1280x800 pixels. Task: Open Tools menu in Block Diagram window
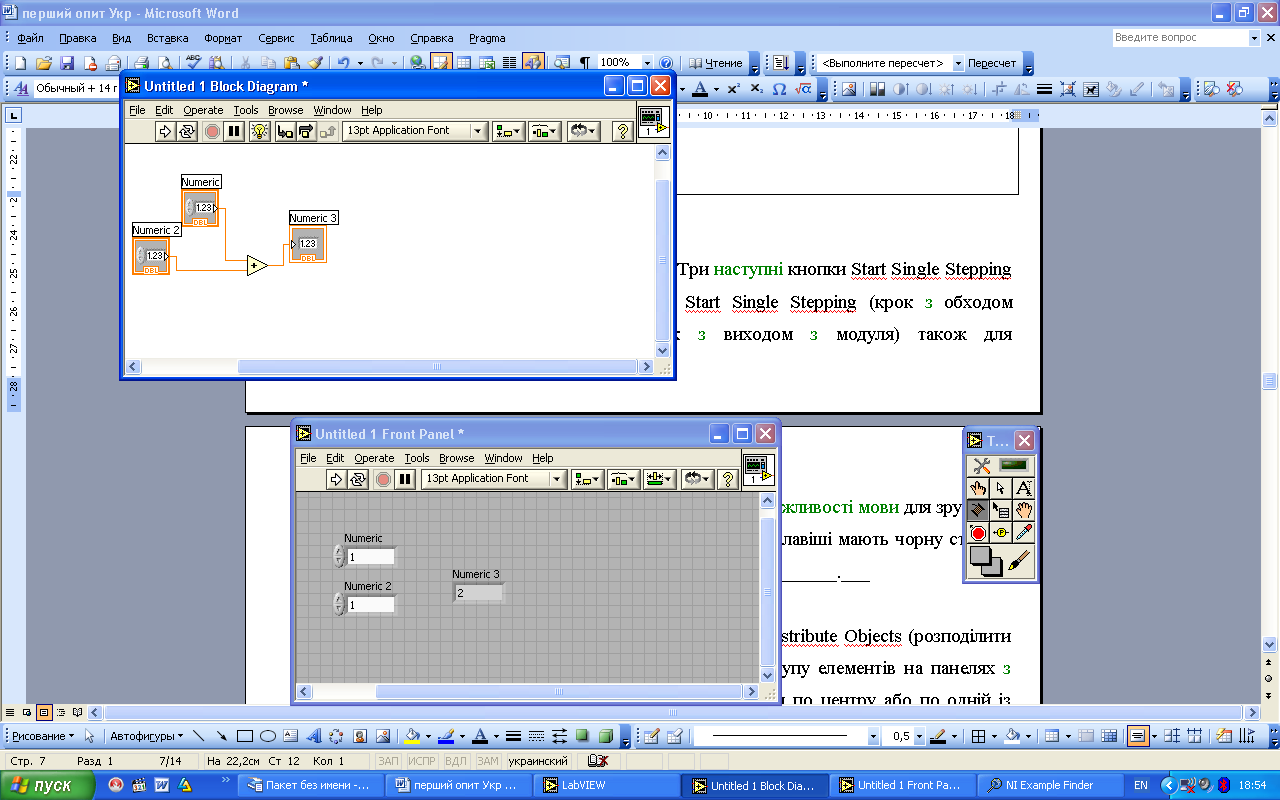coord(246,110)
